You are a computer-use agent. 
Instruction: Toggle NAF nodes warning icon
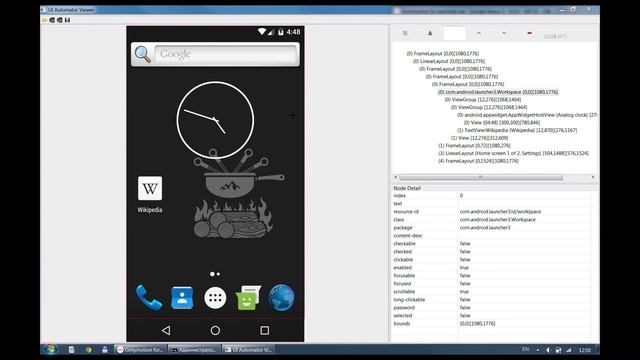(x=430, y=33)
